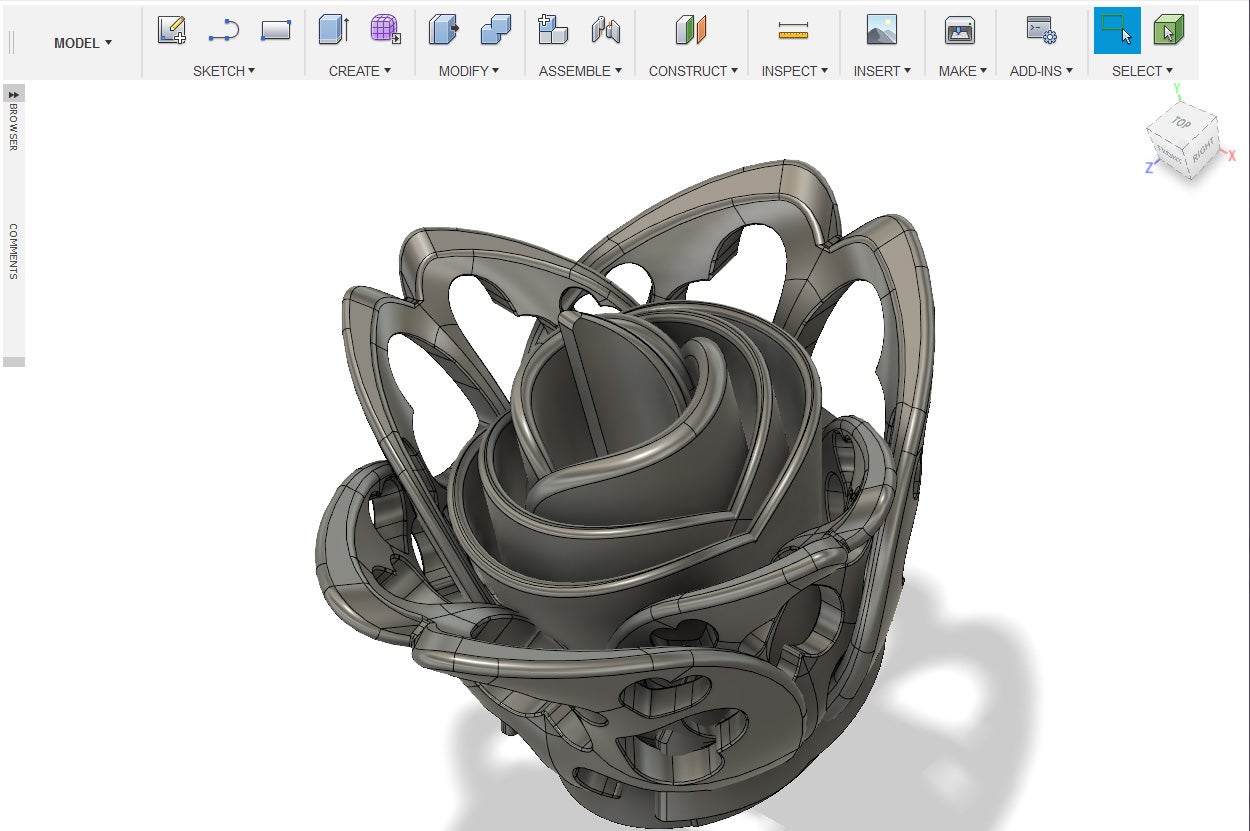The width and height of the screenshot is (1250, 831).
Task: Expand the SKETCH dropdown menu
Action: point(224,71)
